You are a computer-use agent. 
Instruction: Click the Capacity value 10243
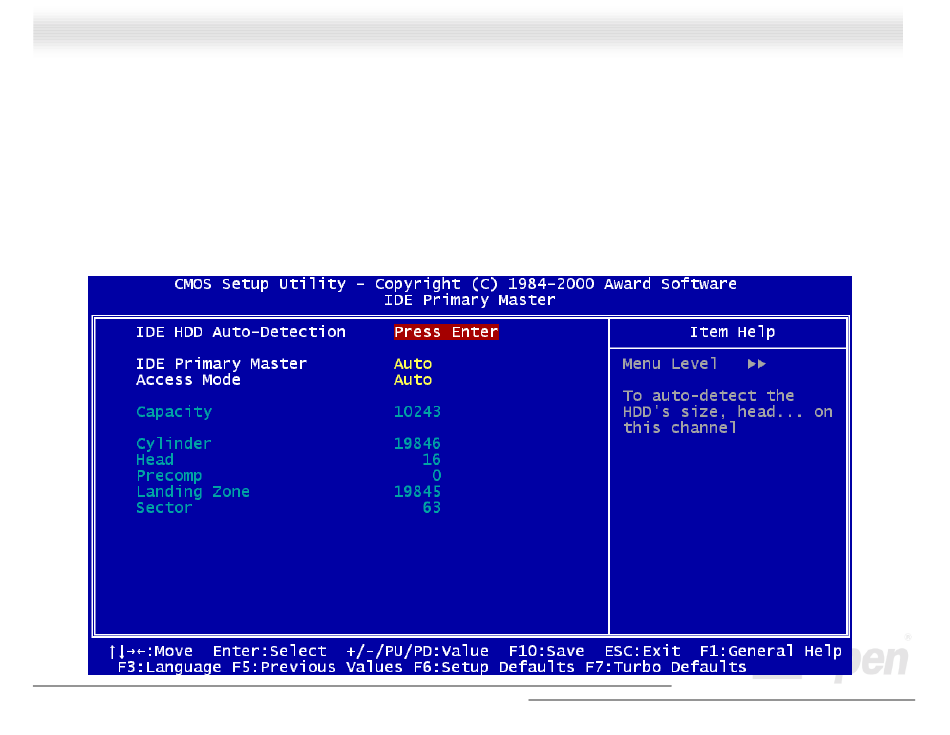tap(417, 412)
